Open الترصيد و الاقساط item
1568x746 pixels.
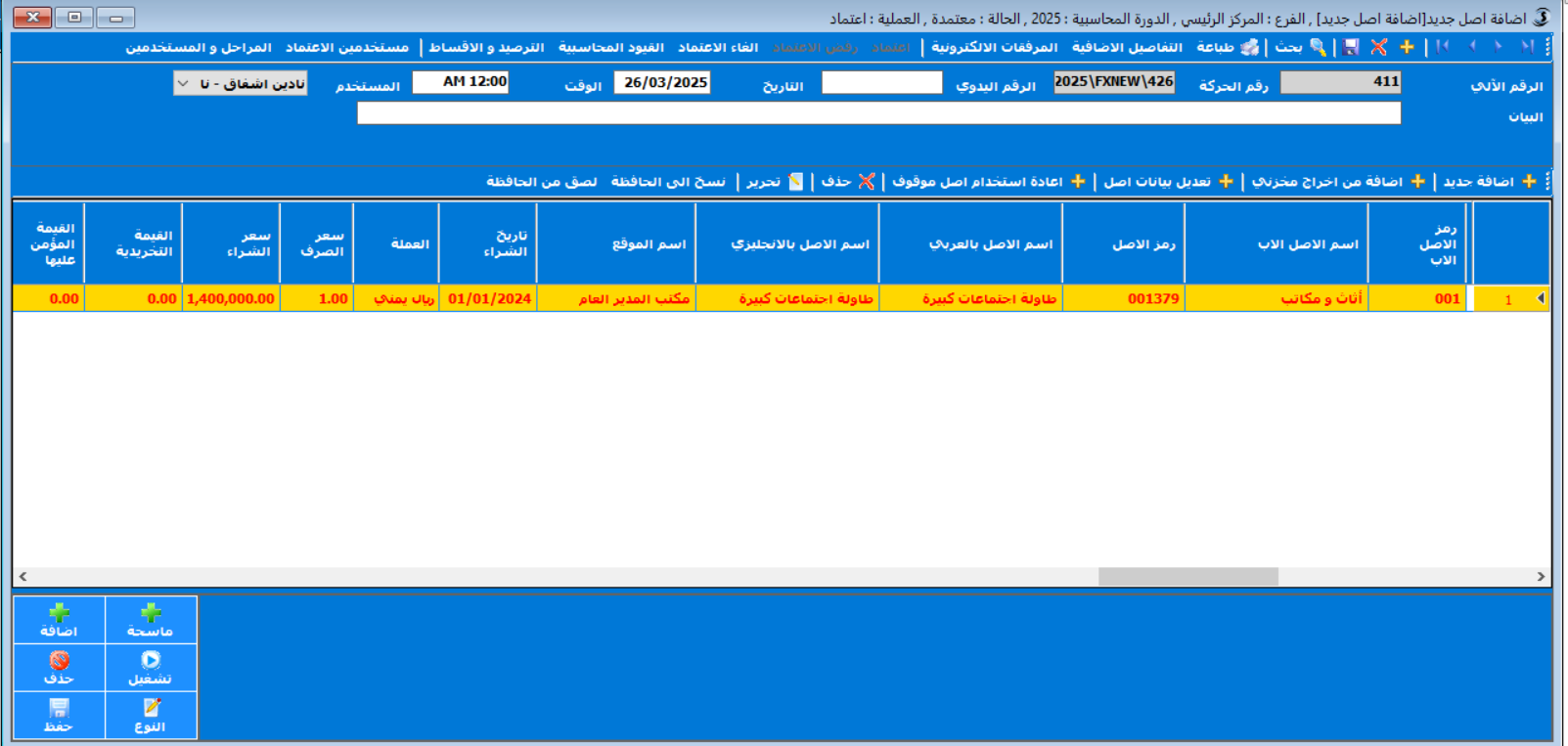(x=486, y=47)
